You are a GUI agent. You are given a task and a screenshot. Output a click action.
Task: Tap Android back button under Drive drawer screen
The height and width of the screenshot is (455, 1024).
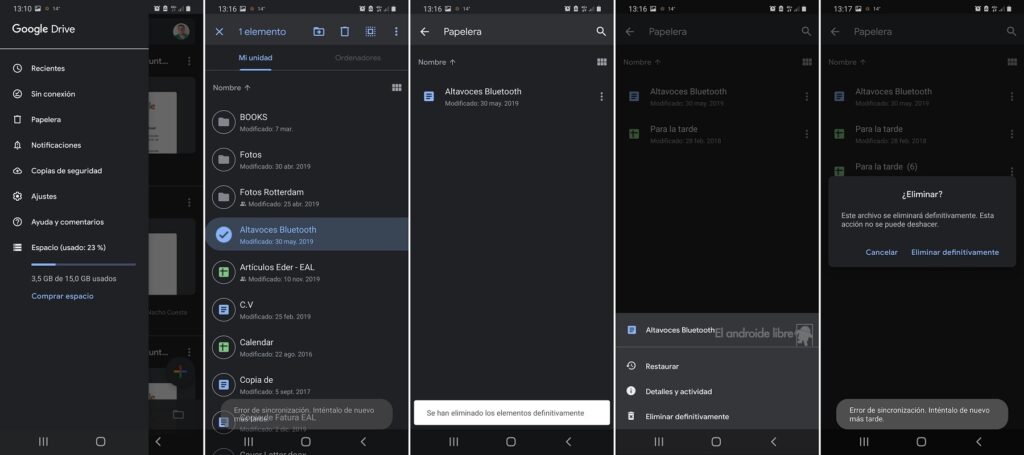(x=157, y=441)
